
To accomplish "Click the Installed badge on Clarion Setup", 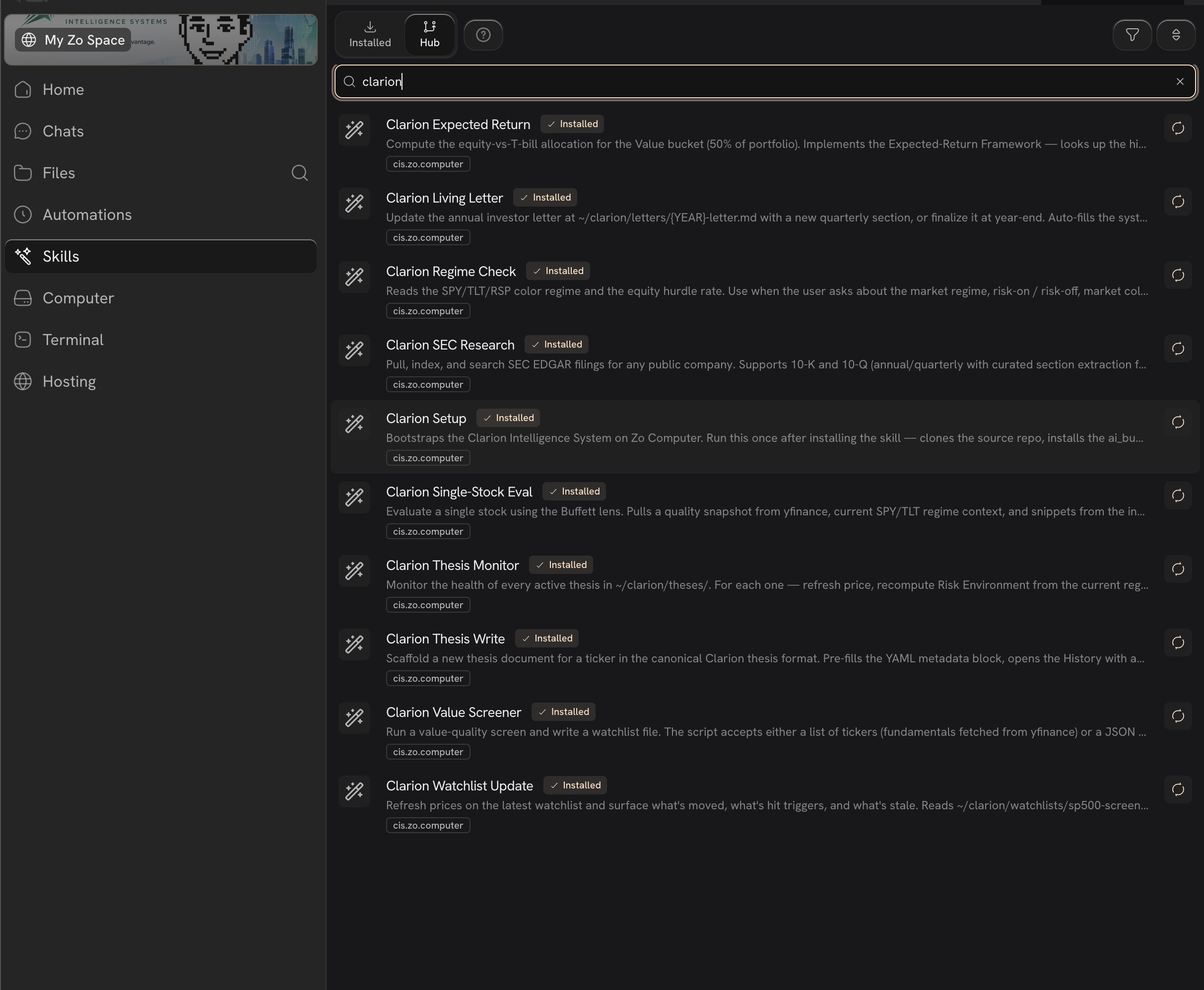I will tap(509, 418).
